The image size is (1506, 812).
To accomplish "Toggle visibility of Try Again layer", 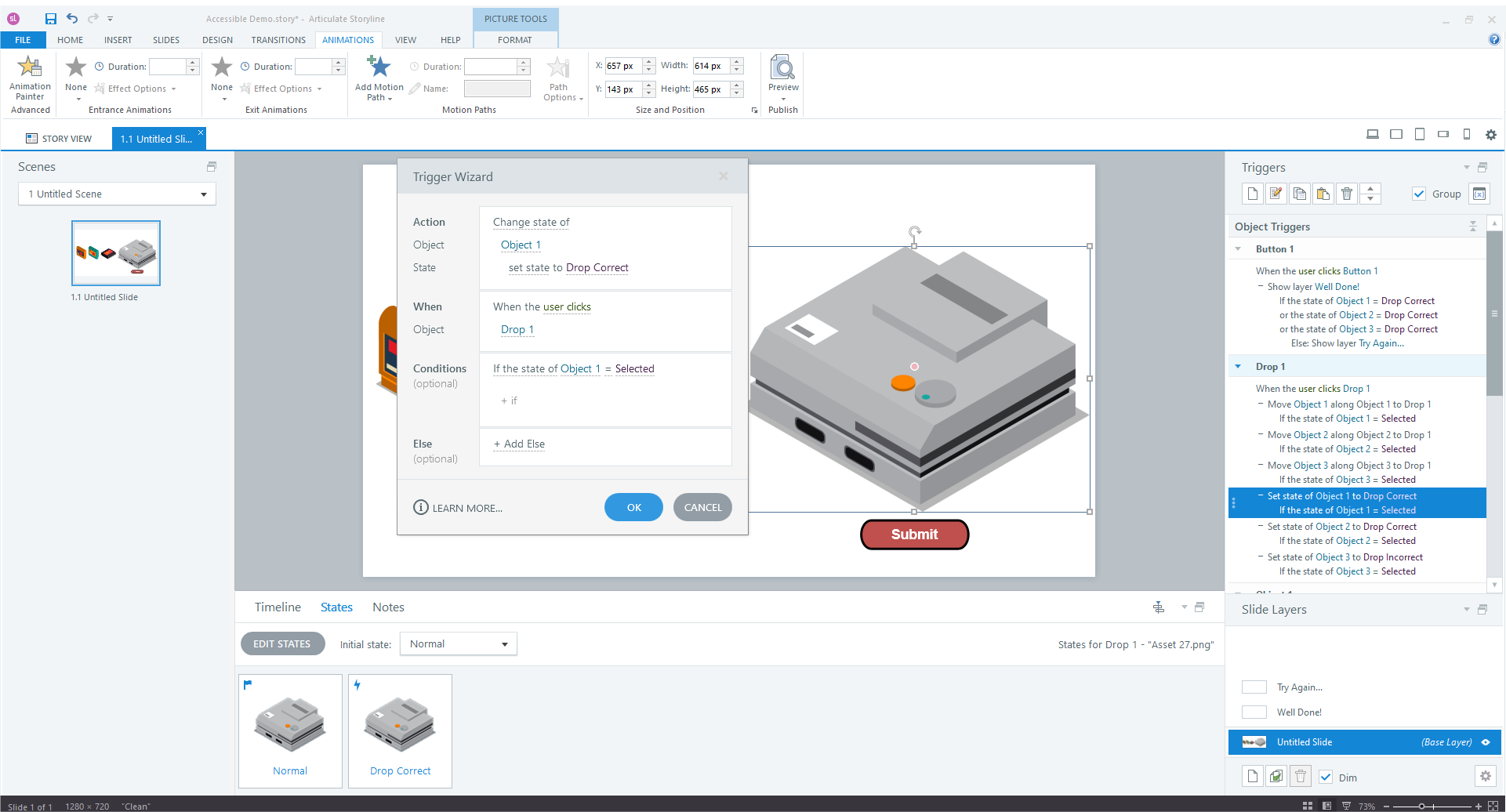I will pos(1254,687).
